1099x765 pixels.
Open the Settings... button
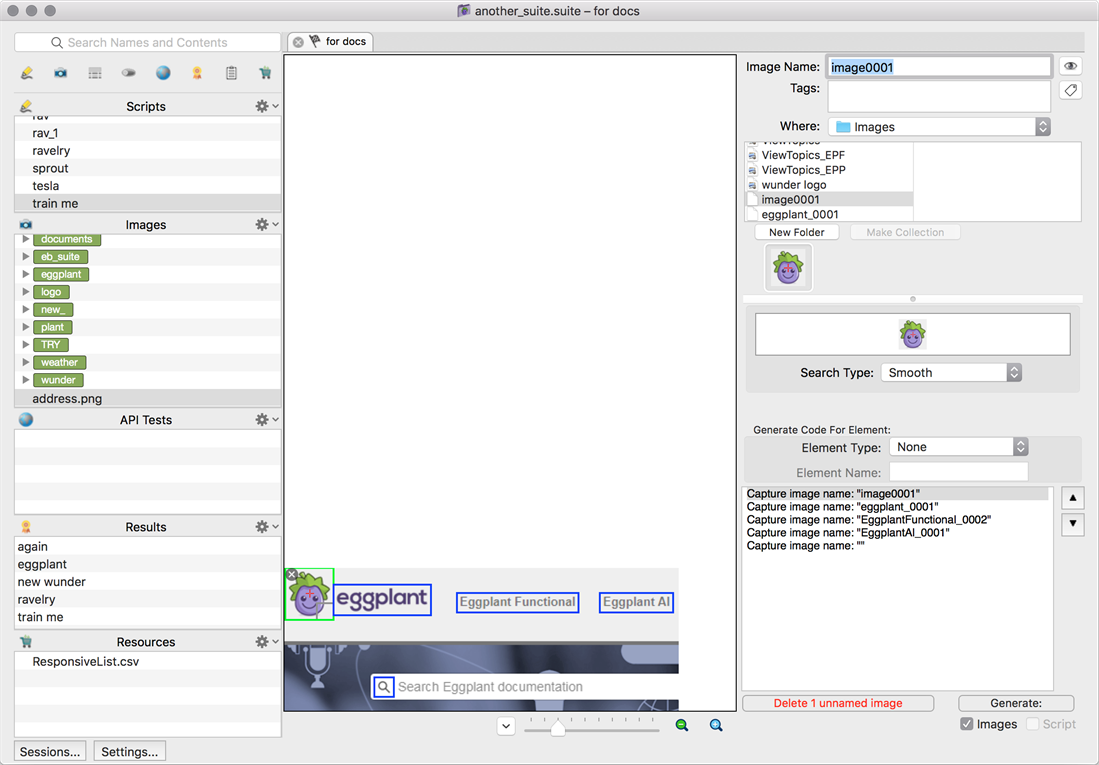click(x=130, y=752)
